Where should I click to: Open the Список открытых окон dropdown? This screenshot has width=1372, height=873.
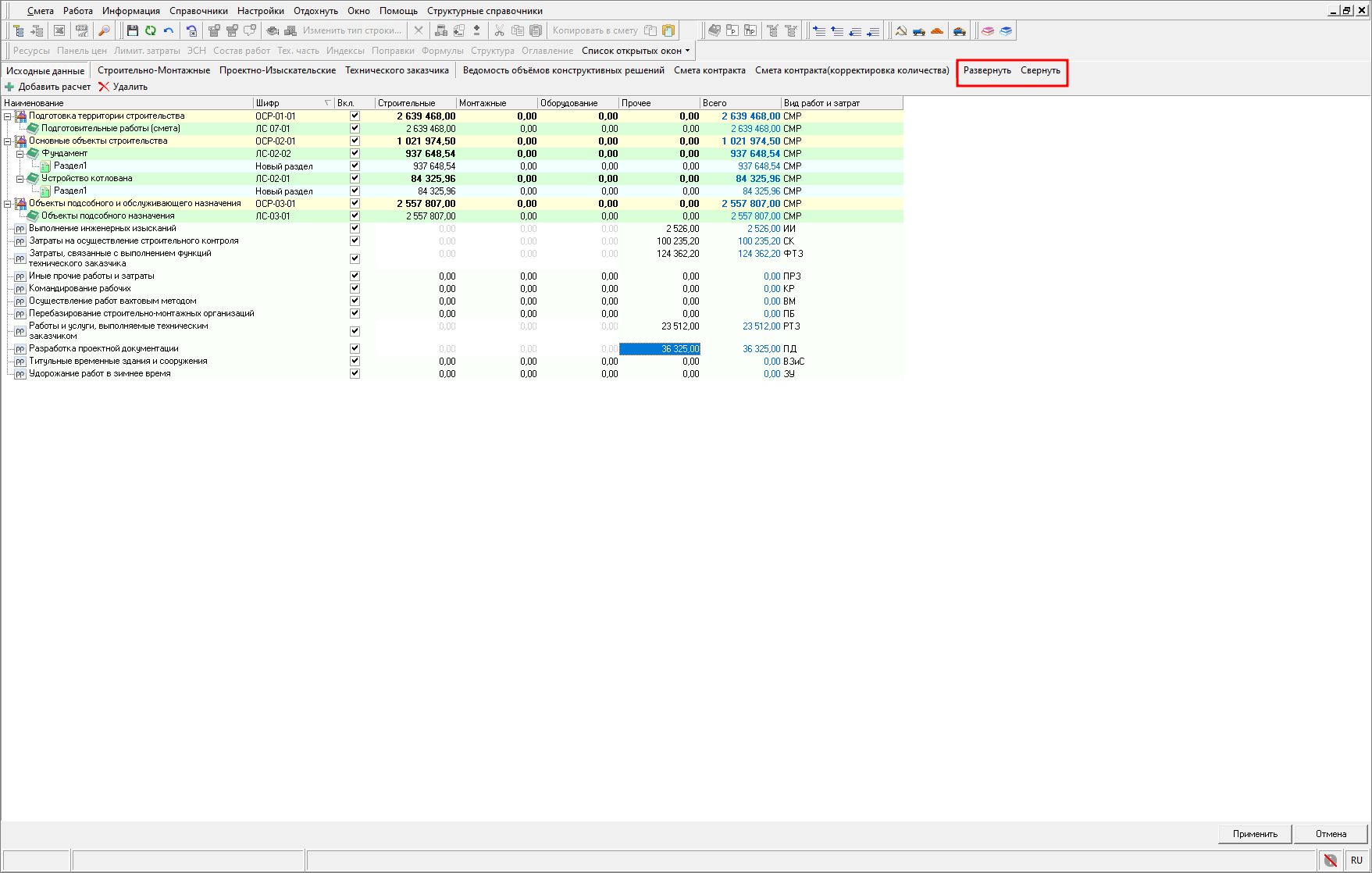pyautogui.click(x=636, y=51)
